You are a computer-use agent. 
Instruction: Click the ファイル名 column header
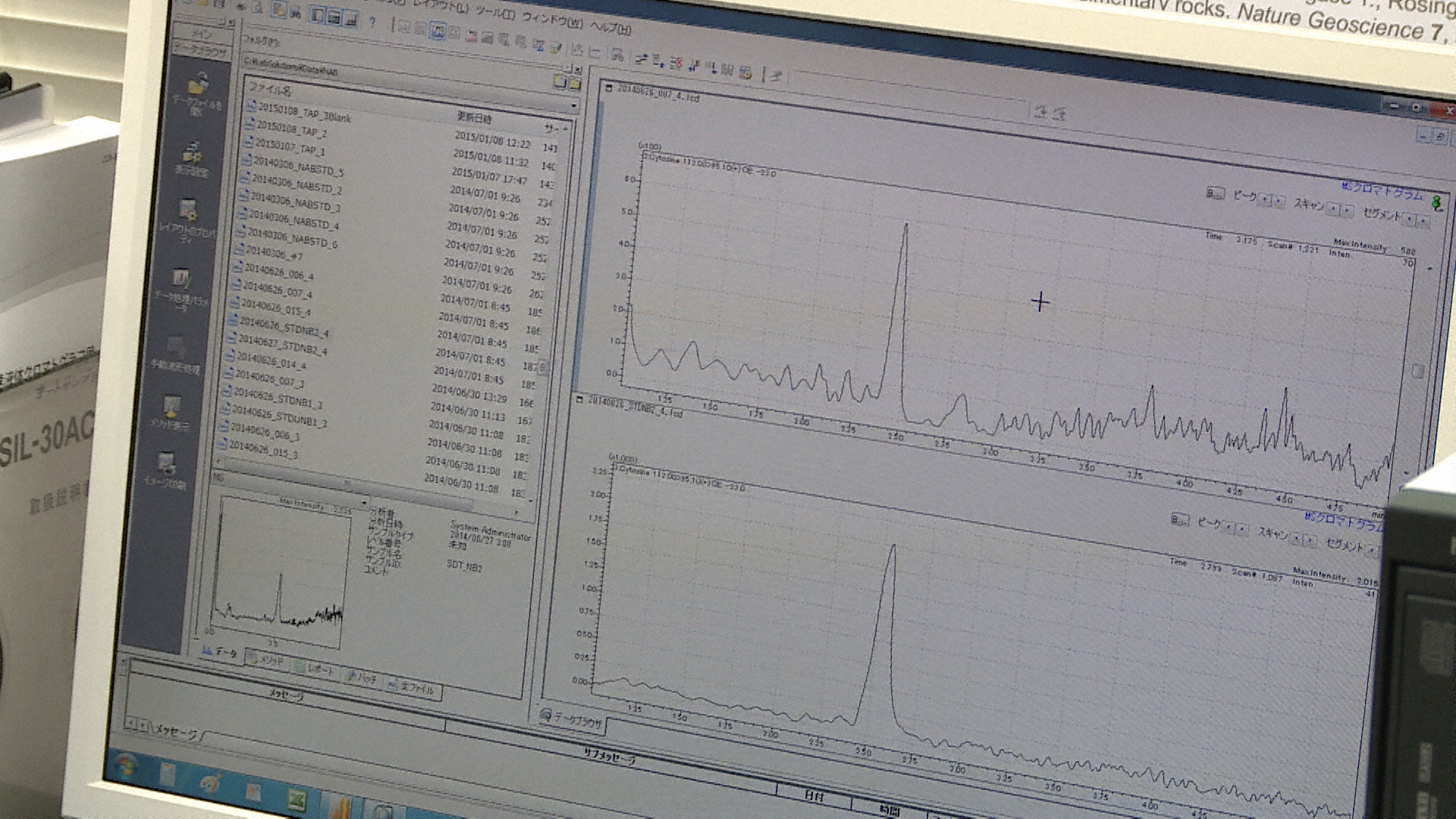tap(270, 90)
